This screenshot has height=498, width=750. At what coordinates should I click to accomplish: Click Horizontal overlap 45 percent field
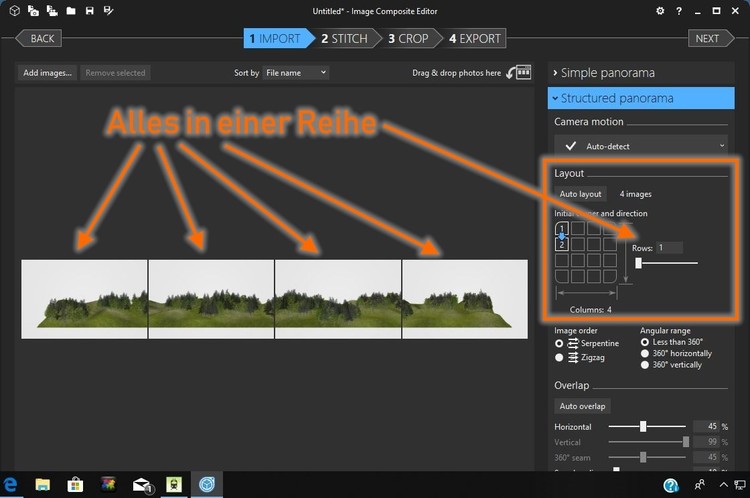(x=706, y=426)
